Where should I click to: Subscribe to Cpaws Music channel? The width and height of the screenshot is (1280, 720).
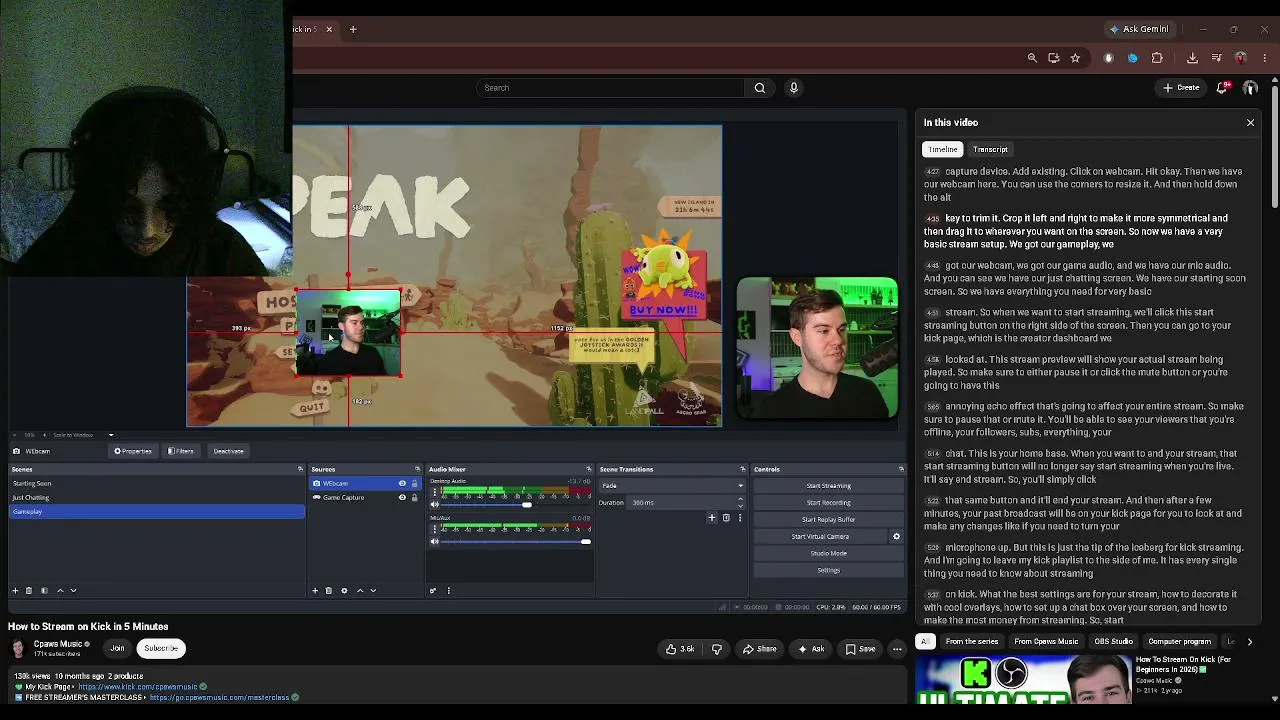[161, 649]
